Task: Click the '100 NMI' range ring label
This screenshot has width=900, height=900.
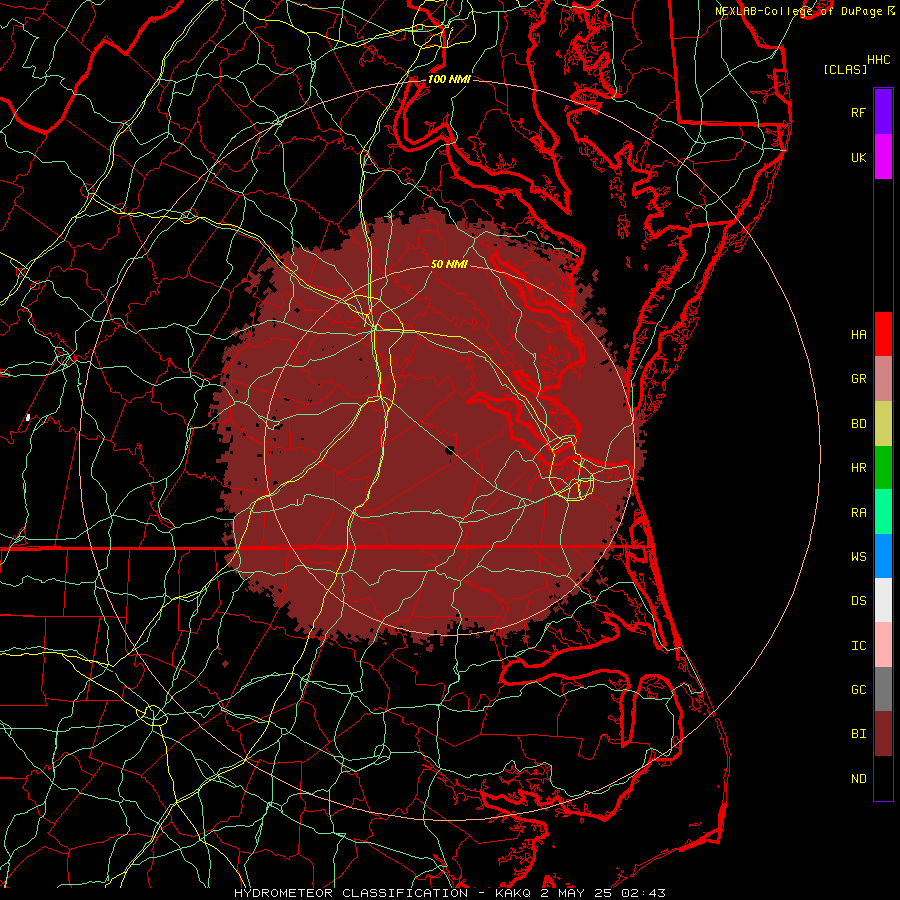Action: pos(449,79)
